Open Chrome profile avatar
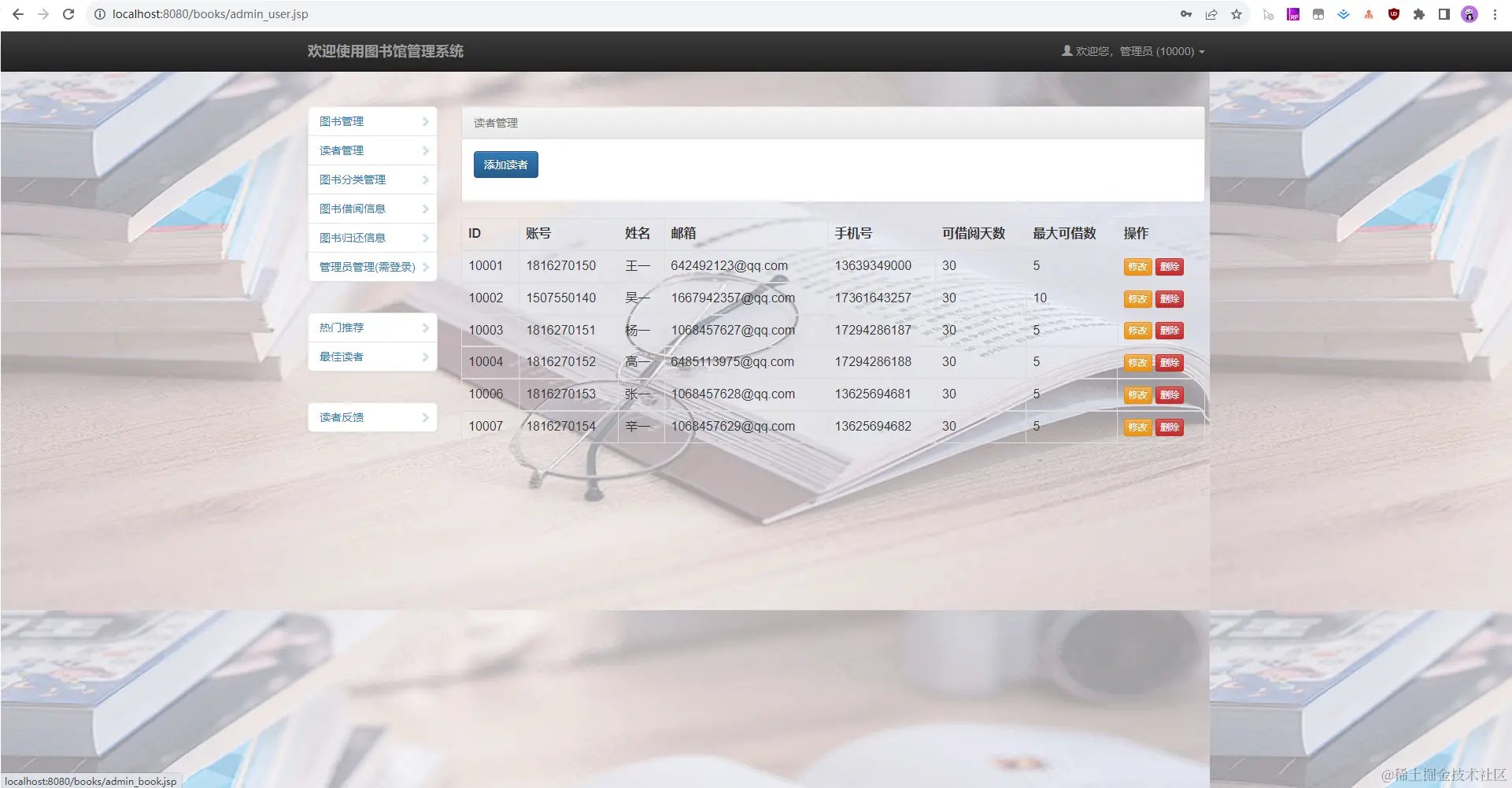Viewport: 1512px width, 788px height. pos(1469,14)
